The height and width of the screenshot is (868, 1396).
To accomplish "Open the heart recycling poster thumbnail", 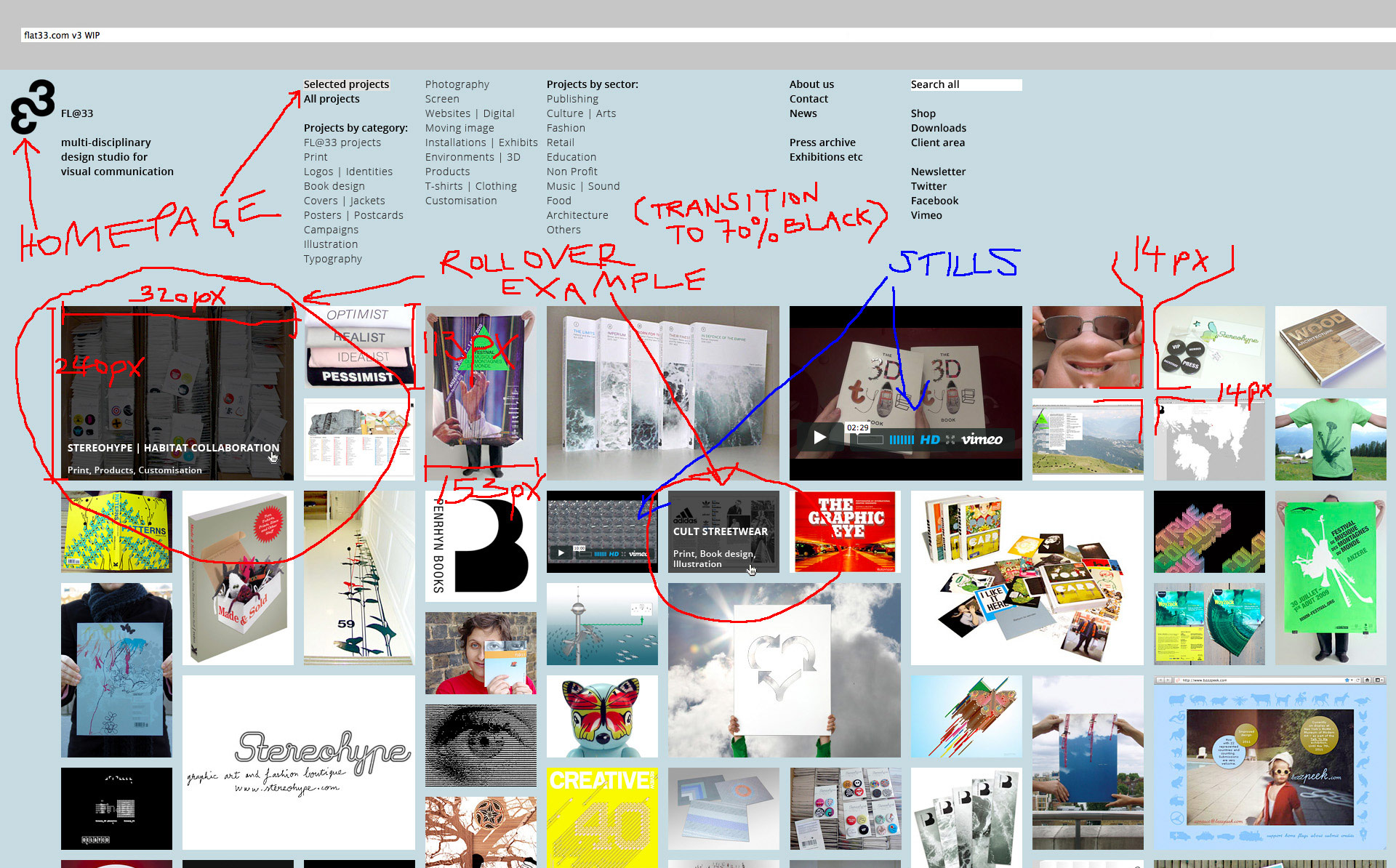I will [785, 670].
